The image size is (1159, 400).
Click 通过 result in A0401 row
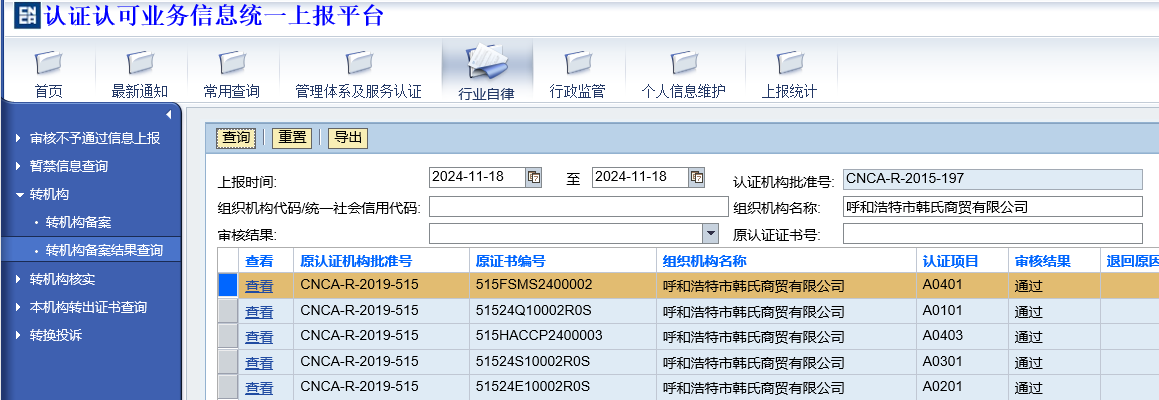(x=1028, y=286)
